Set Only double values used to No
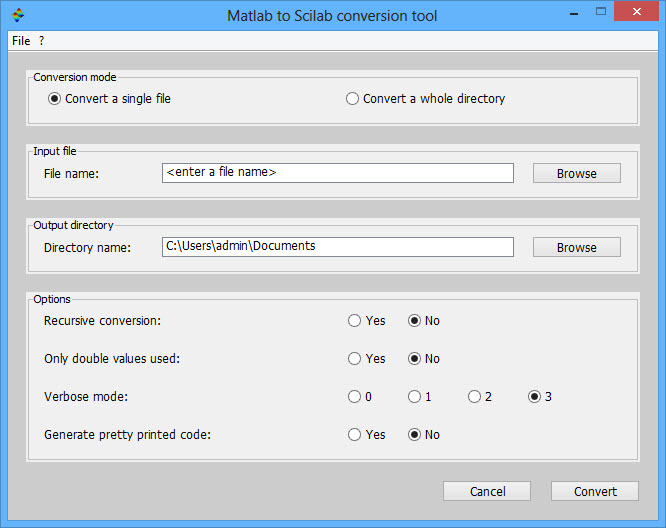666x528 pixels. [x=423, y=359]
